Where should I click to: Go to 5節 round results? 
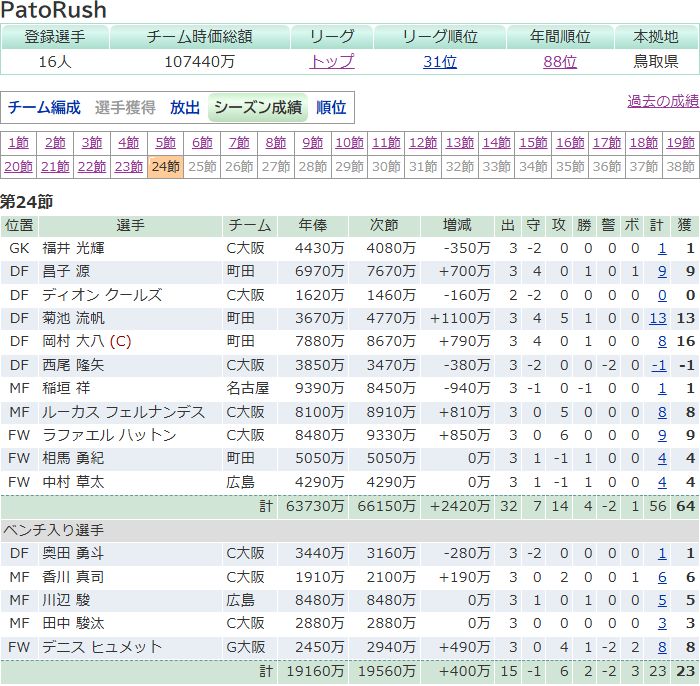165,143
